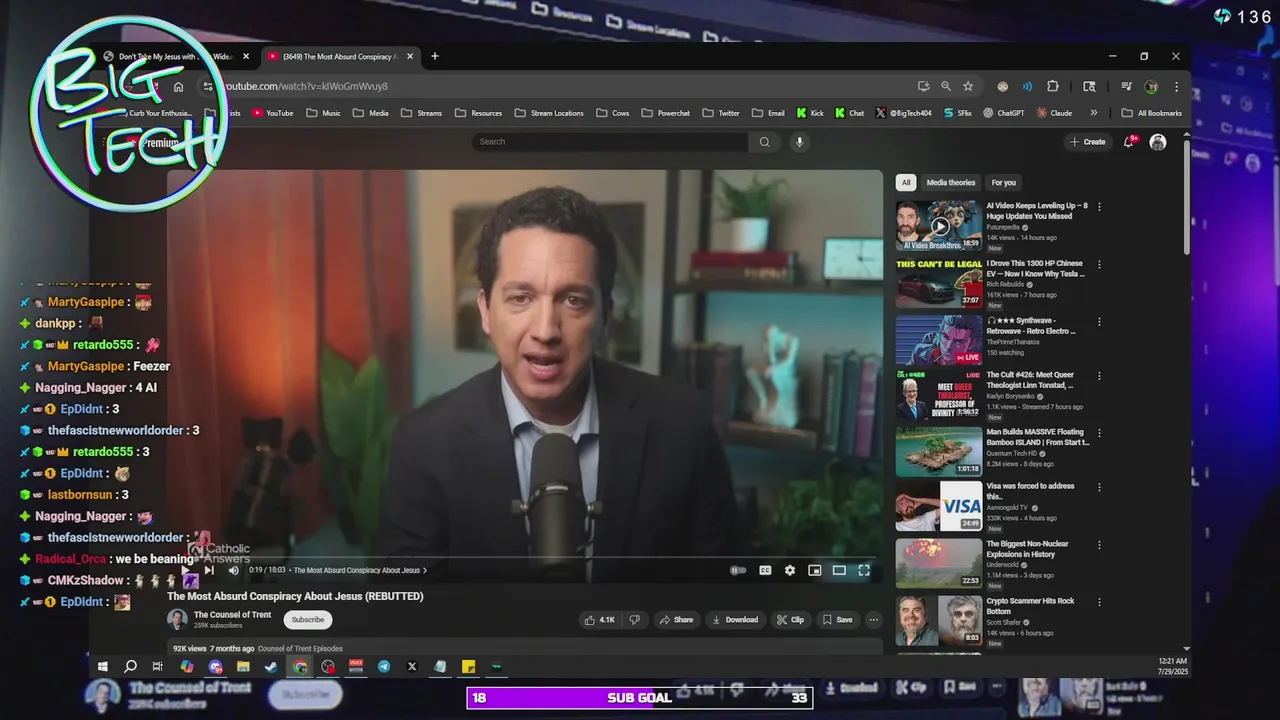Open the Music bookmarks folder

[323, 113]
